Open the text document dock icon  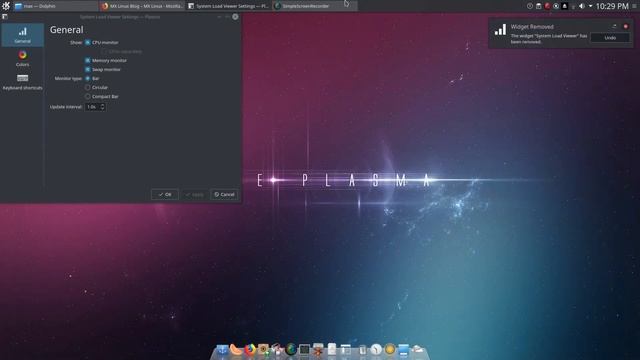[331, 349]
